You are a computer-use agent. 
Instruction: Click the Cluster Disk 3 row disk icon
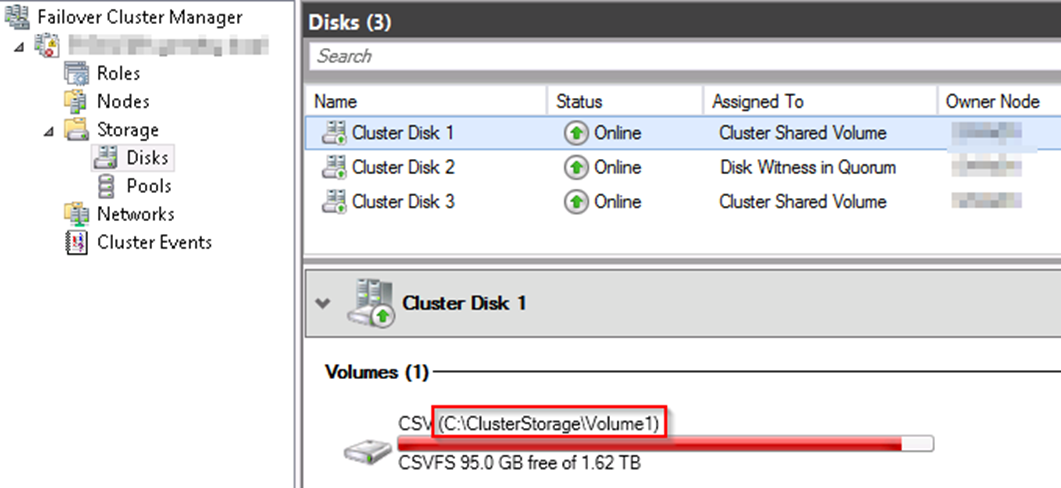coord(334,201)
